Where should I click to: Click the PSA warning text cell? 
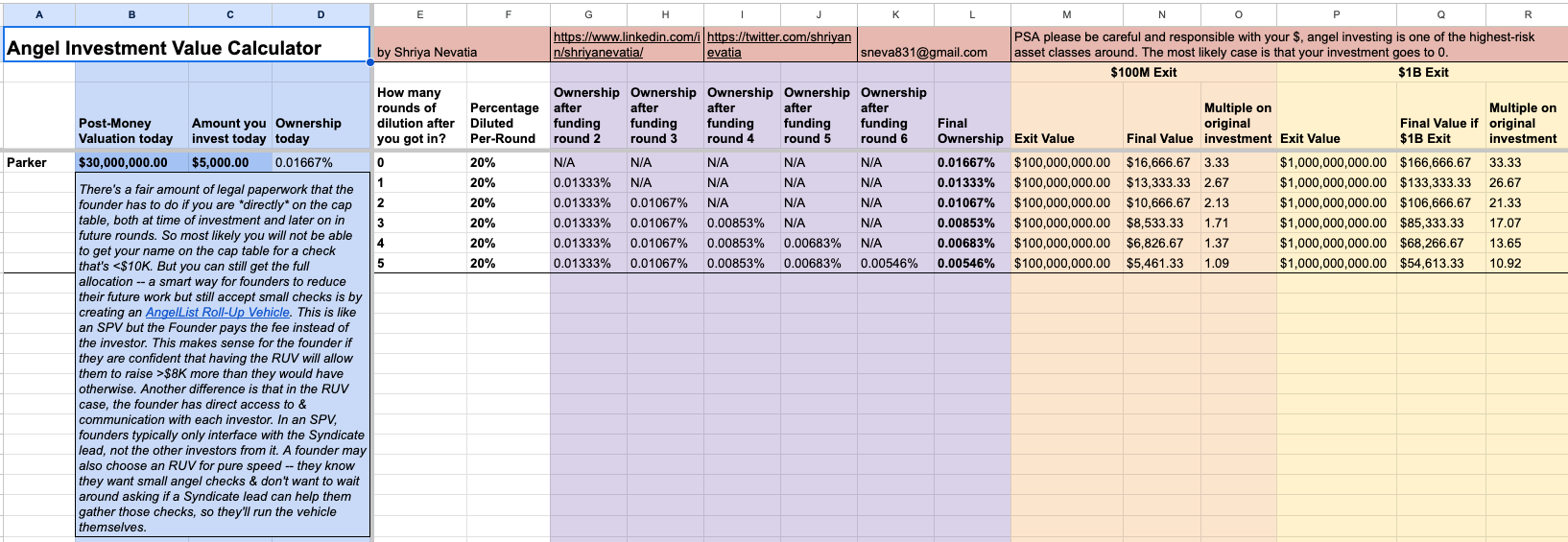click(1289, 45)
